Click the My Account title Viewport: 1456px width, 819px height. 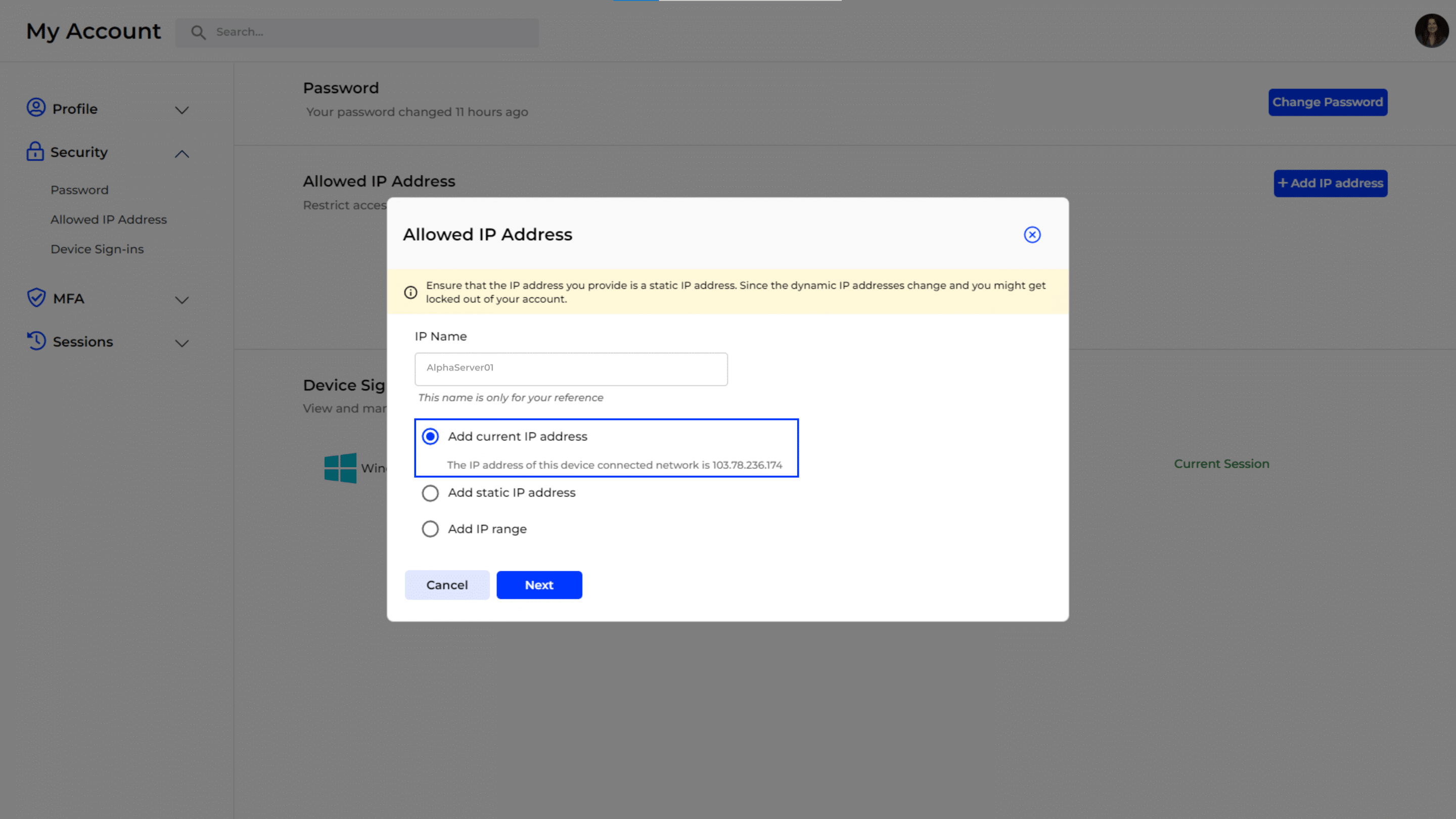coord(94,31)
